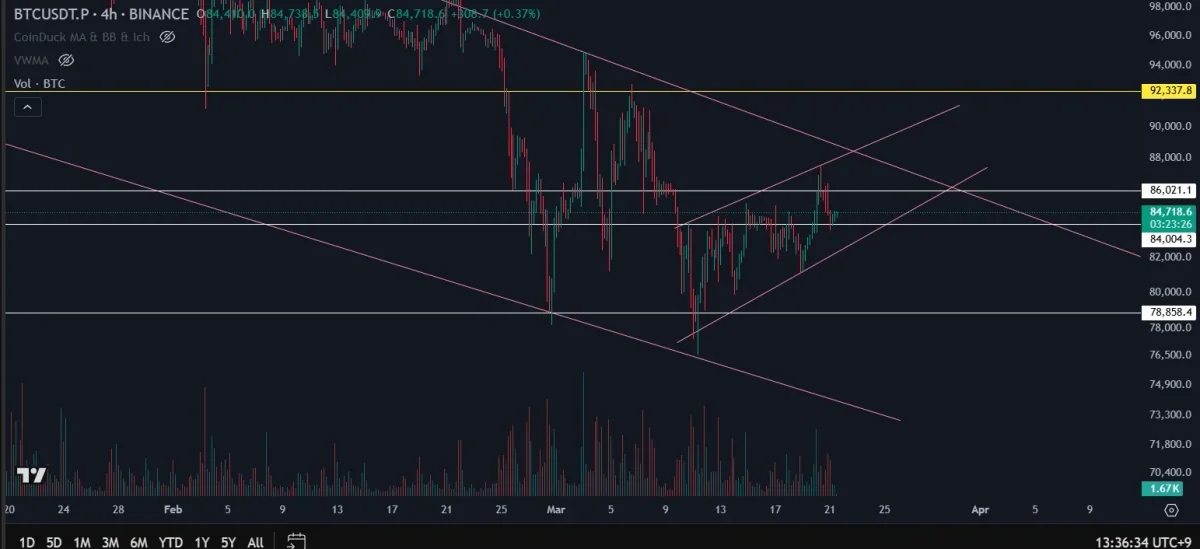
Task: Click the 70,400.0 price axis label
Action: (1169, 472)
